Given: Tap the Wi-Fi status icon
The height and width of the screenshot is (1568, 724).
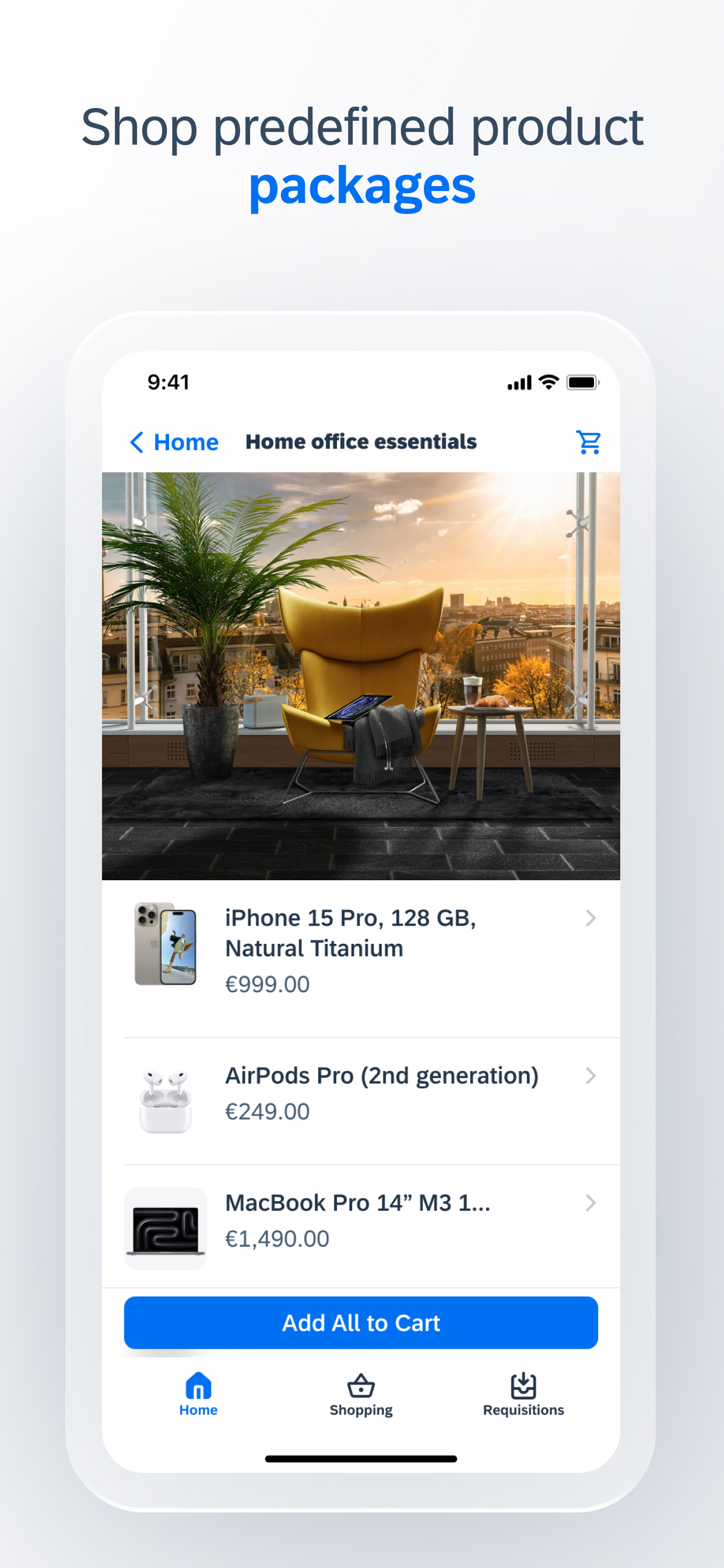Looking at the screenshot, I should [x=549, y=382].
